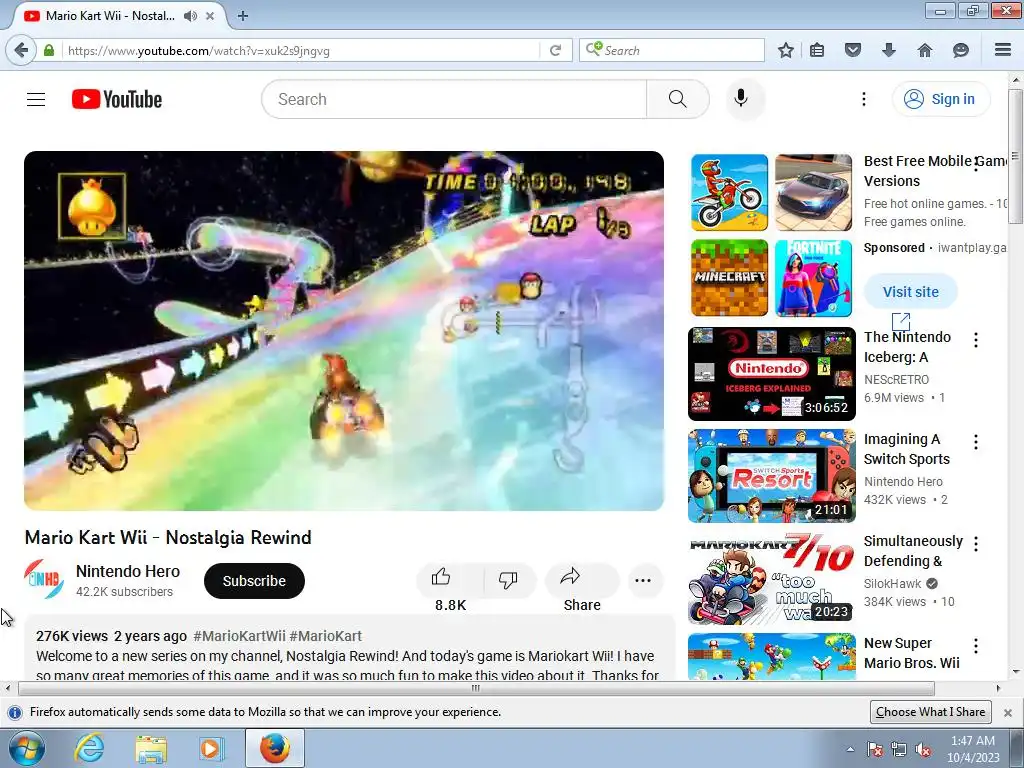Screen dimensions: 1024x768
Task: Click the Moto X3M ad game thumbnail
Action: tap(729, 193)
